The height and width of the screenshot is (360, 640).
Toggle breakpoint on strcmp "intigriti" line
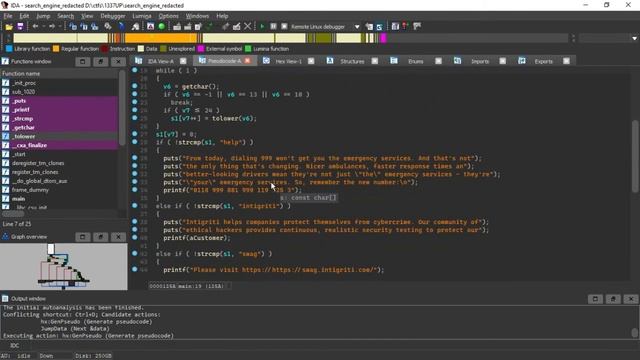[x=135, y=206]
